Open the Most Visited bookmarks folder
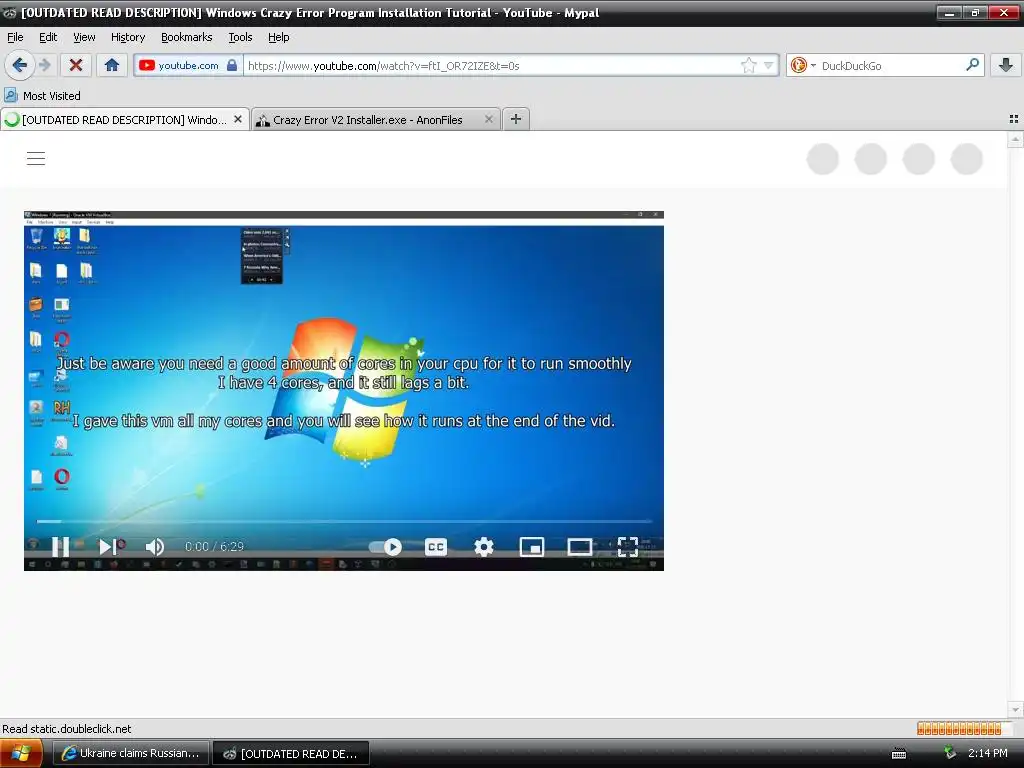The image size is (1024, 768). click(x=43, y=95)
